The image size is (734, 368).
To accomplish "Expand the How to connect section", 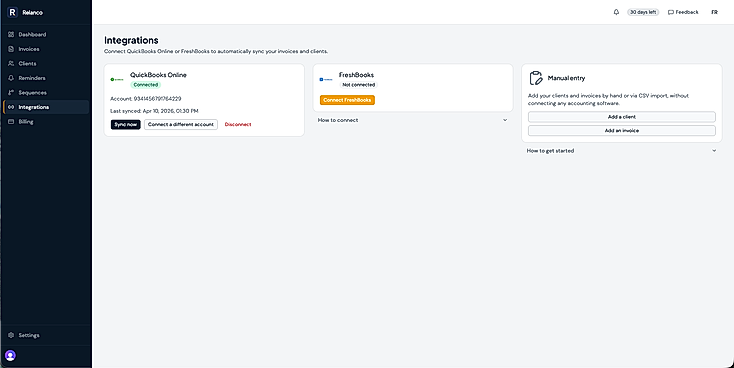I will 412,120.
